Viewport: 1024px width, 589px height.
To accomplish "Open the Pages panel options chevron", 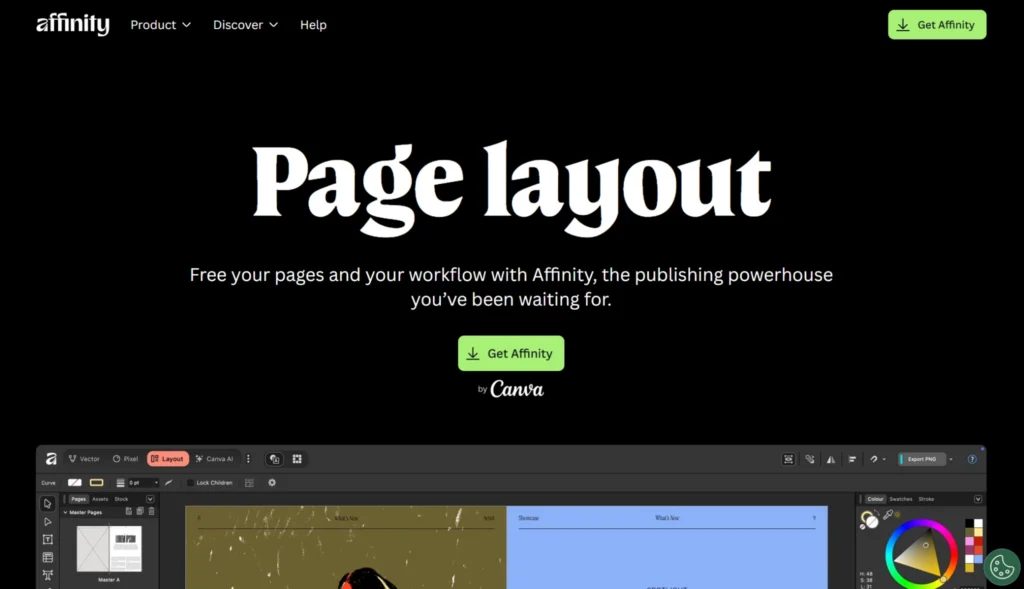I will [150, 499].
